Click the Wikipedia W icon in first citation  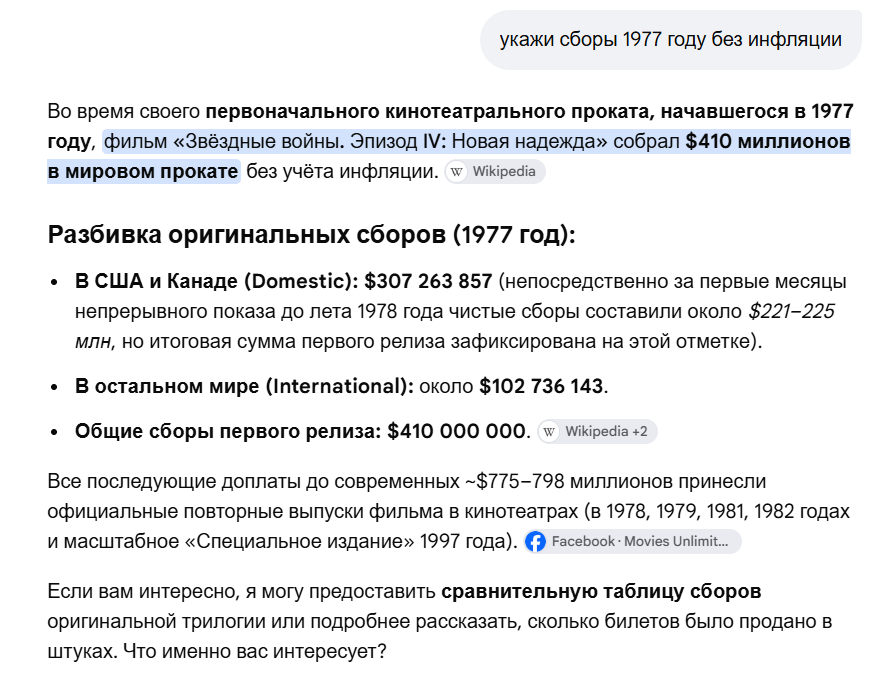(457, 172)
